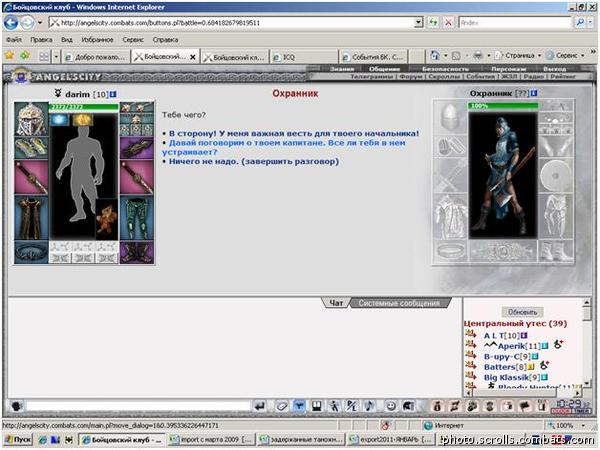The image size is (600, 450).
Task: Switch to the Чат tab
Action: point(336,303)
